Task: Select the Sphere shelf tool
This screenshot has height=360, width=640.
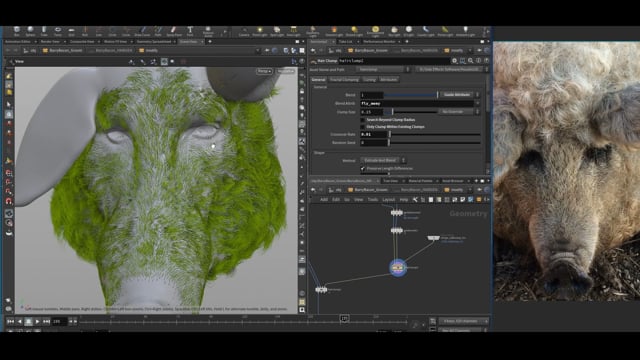Action: (30, 31)
